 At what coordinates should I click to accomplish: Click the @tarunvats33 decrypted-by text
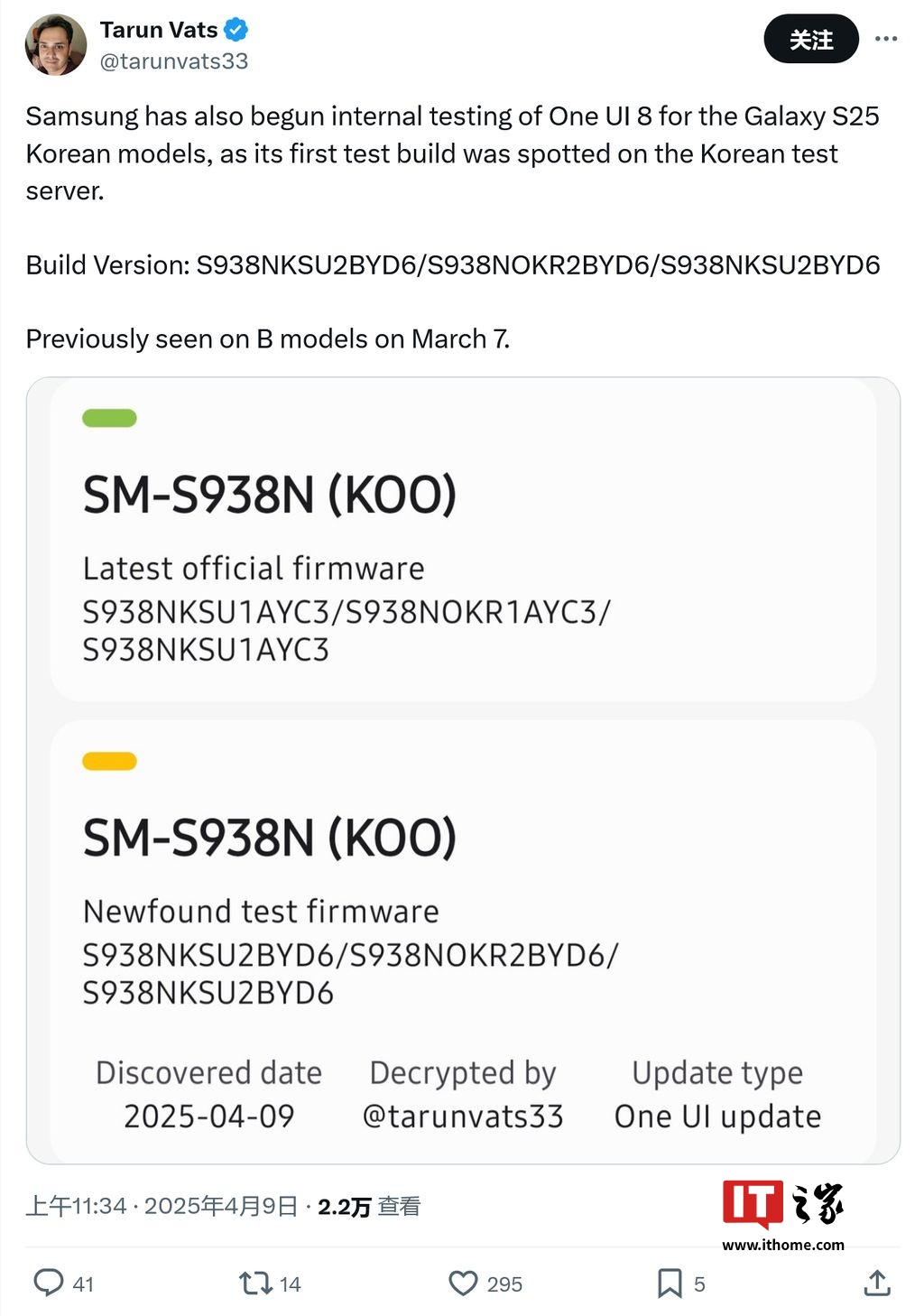pos(463,1117)
